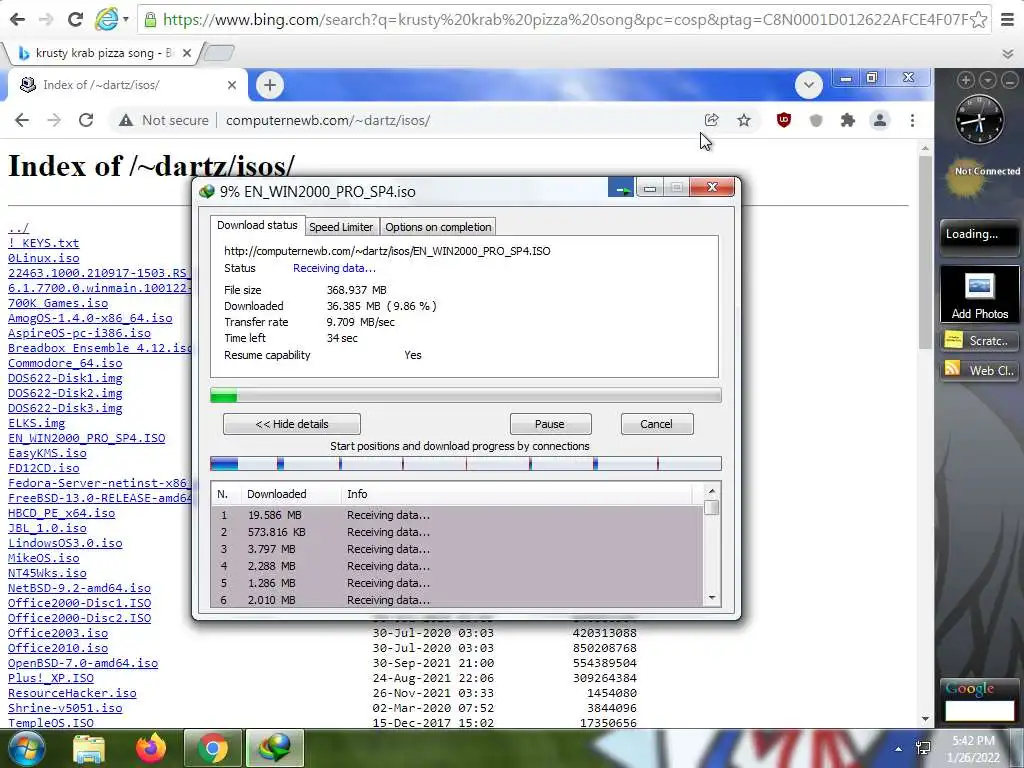Screen dimensions: 1024x768
Task: Switch to Speed Limiter tab
Action: pyautogui.click(x=341, y=227)
